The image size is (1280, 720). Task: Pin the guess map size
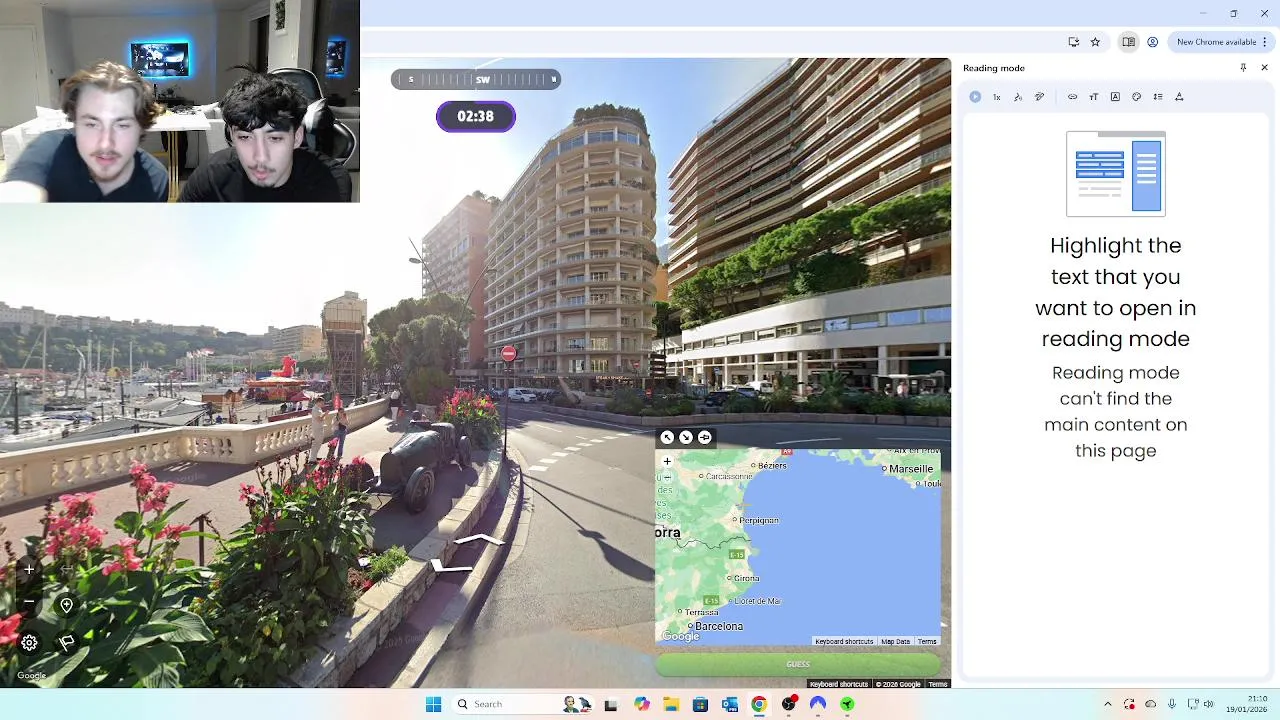pos(704,437)
